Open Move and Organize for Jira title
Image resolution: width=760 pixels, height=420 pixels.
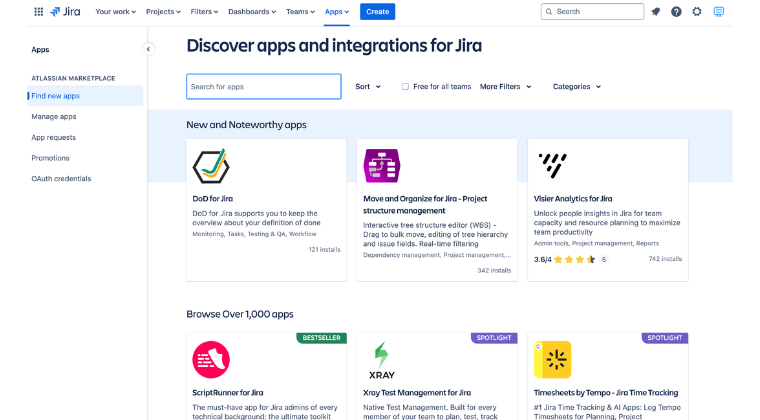point(425,204)
